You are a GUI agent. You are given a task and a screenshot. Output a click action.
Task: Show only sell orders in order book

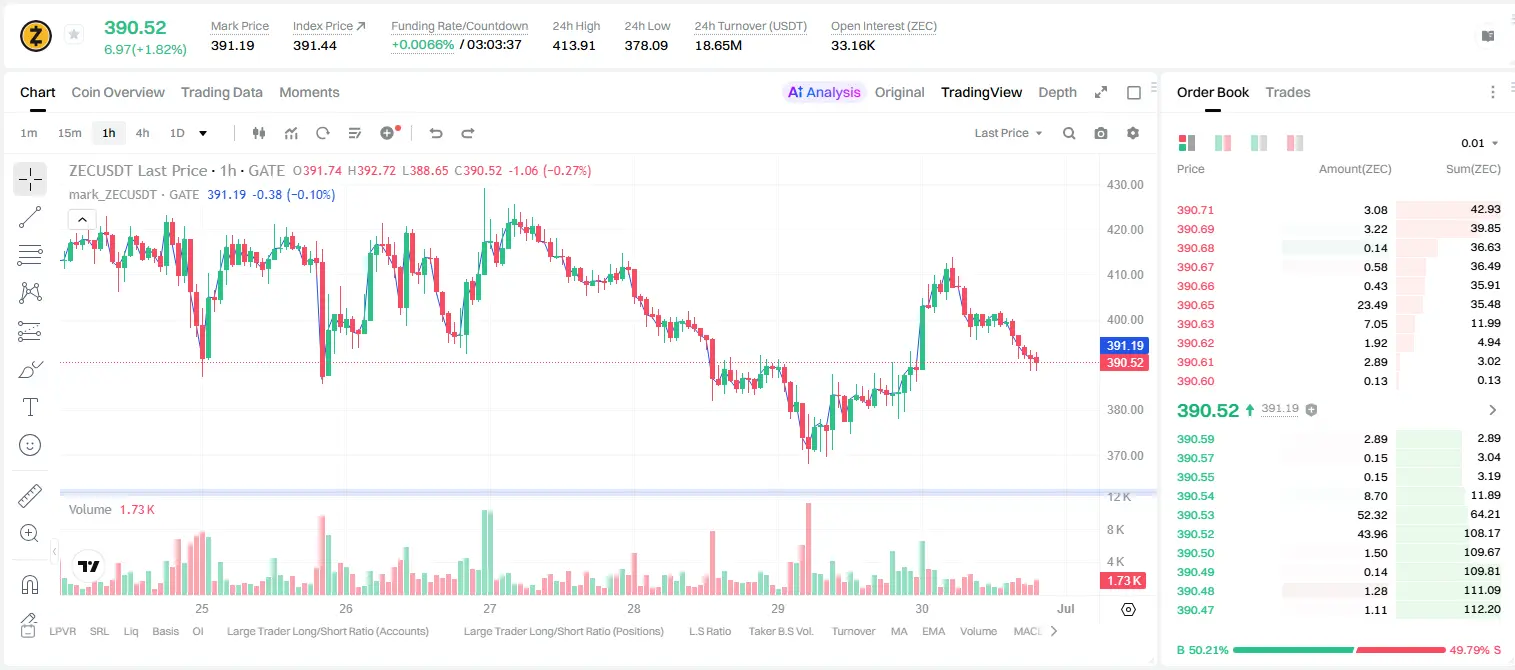[1295, 143]
